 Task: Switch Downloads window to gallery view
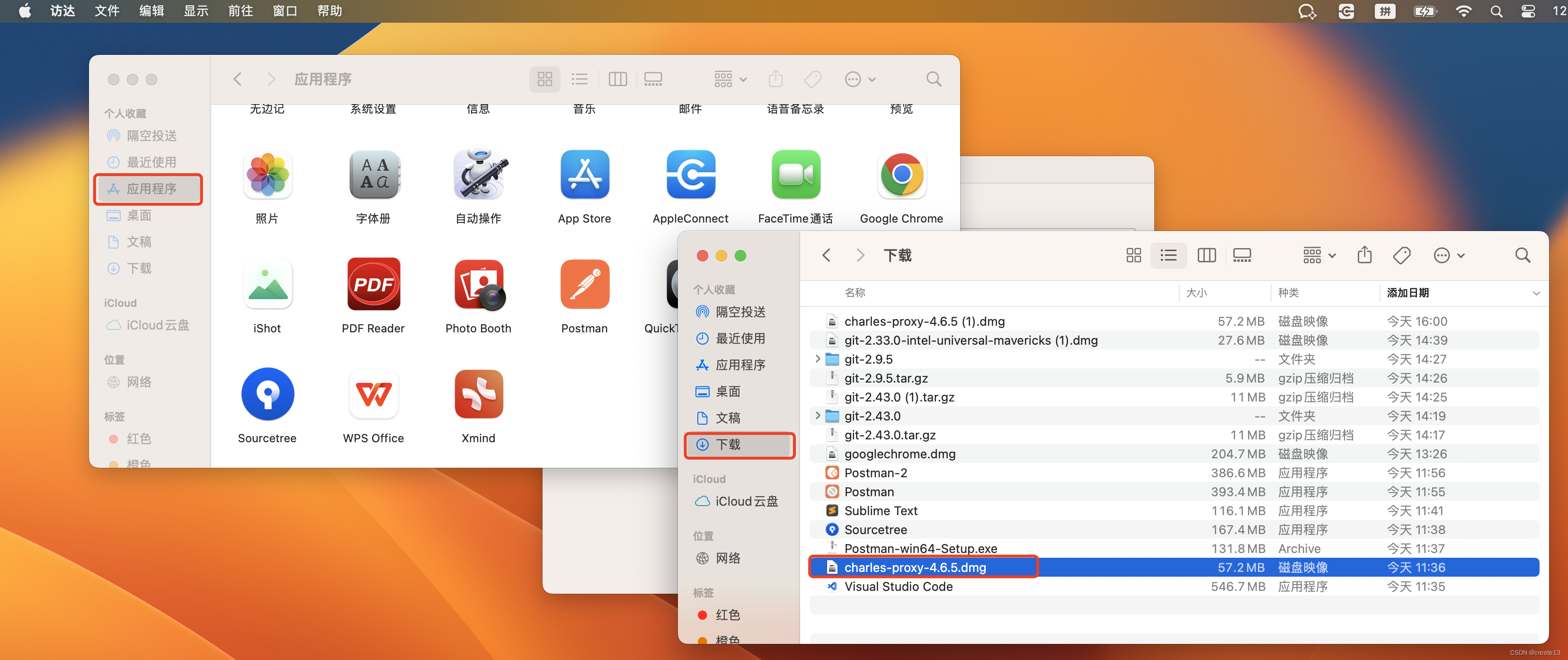click(x=1242, y=255)
